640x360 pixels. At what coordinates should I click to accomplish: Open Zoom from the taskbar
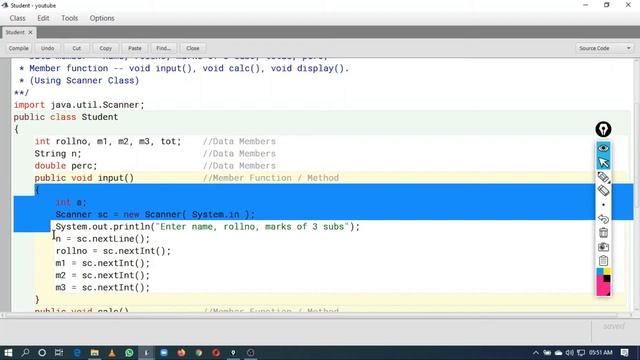[164, 352]
